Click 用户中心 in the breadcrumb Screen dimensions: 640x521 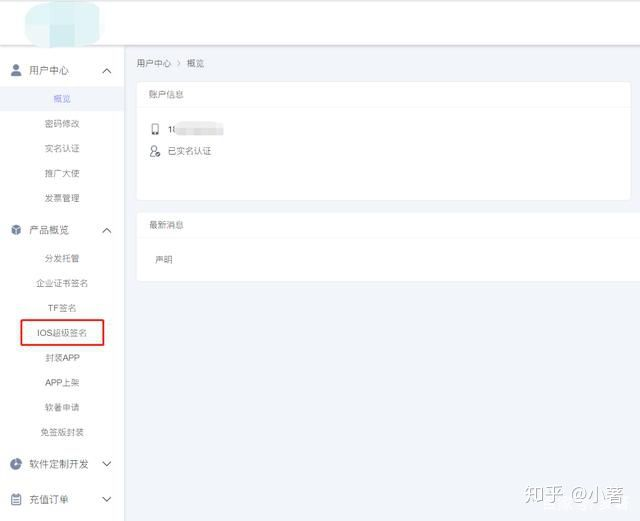tap(154, 63)
